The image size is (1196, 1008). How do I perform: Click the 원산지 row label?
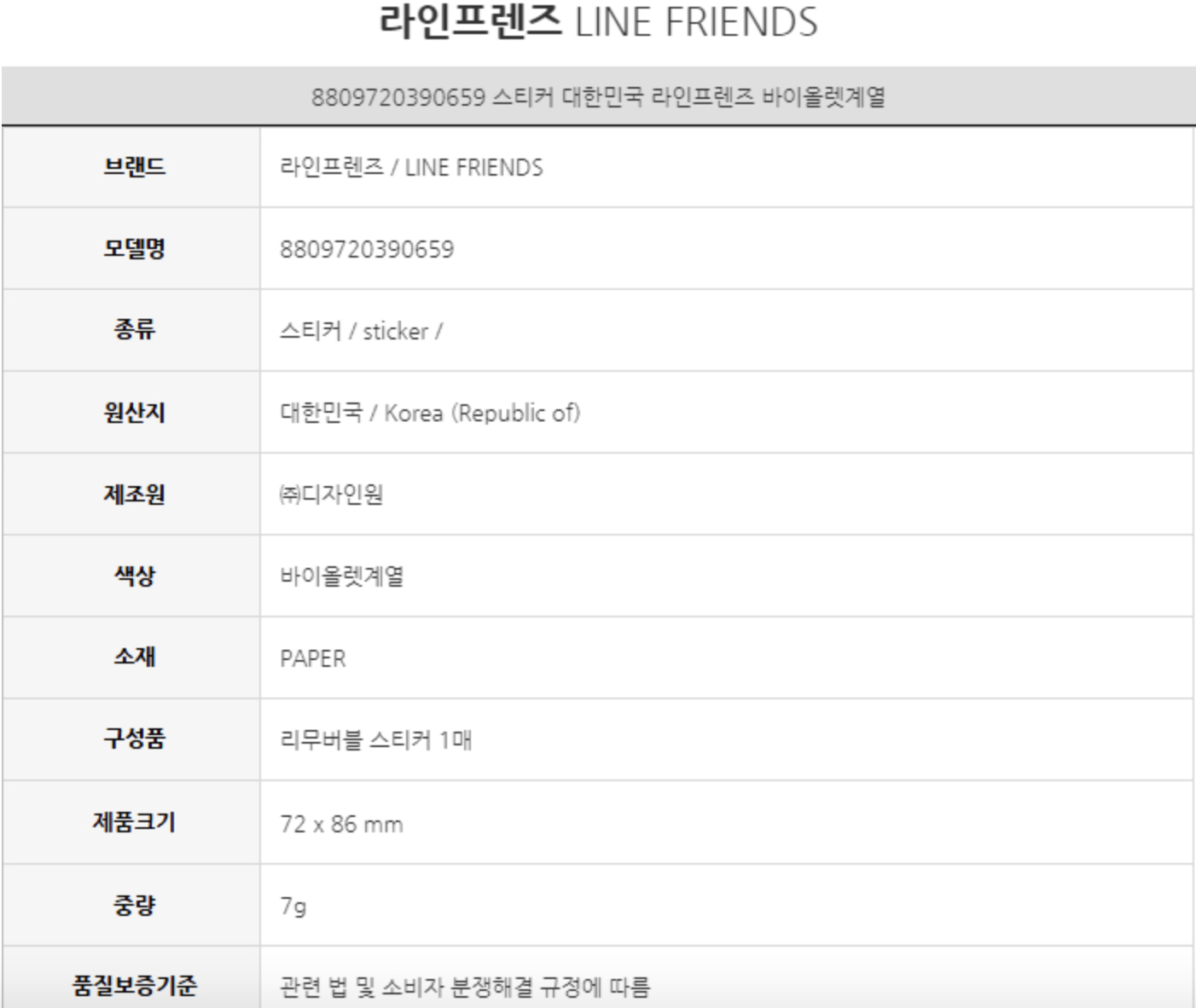[134, 412]
